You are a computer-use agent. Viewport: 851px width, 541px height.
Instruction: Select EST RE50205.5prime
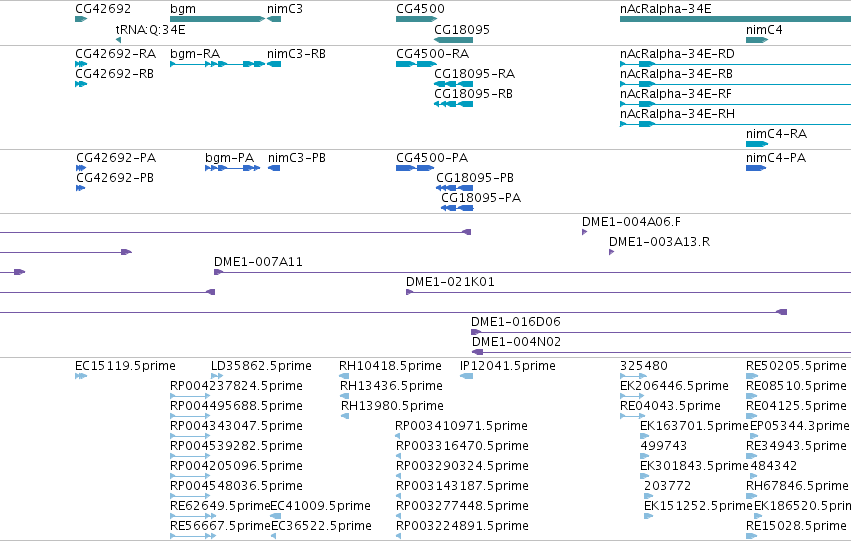pos(796,366)
